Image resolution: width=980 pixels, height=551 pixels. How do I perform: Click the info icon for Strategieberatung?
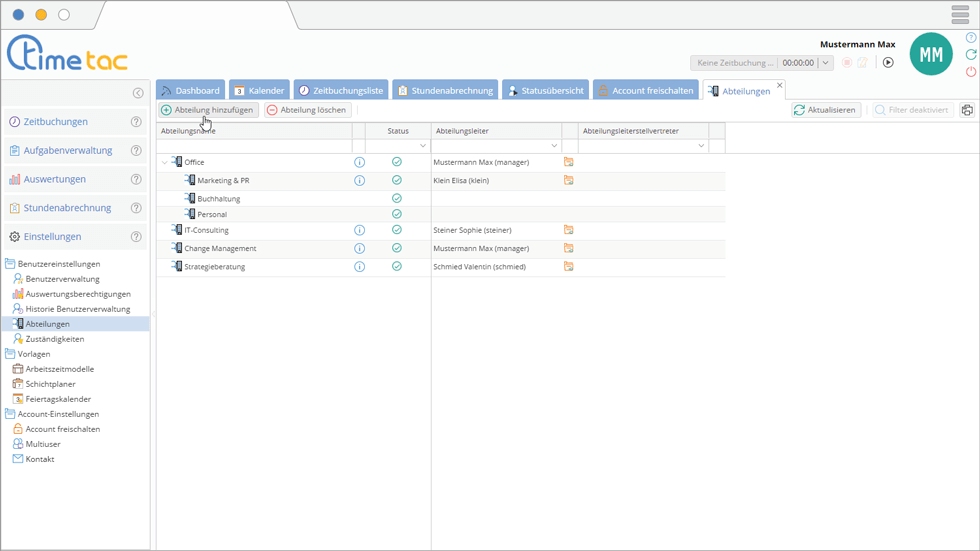(x=359, y=267)
